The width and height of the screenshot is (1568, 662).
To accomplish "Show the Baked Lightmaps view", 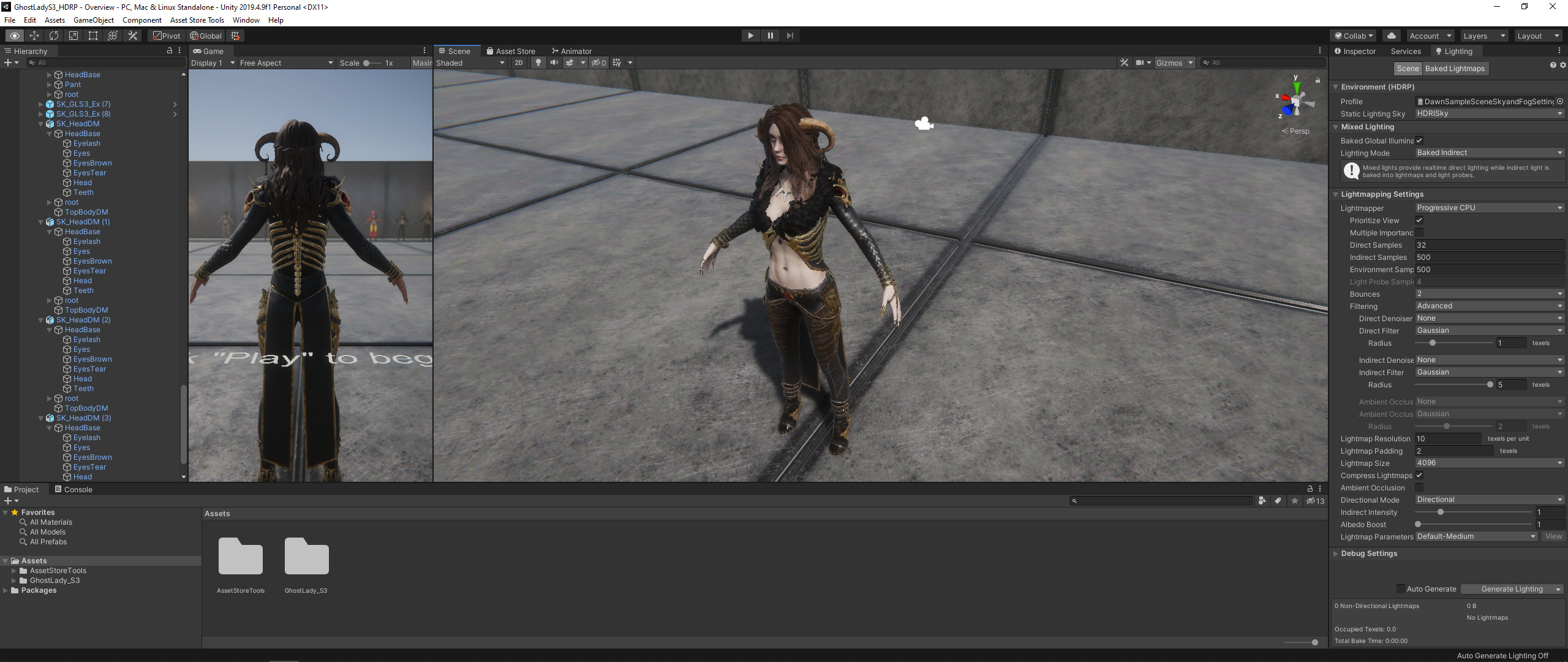I will [x=1455, y=69].
